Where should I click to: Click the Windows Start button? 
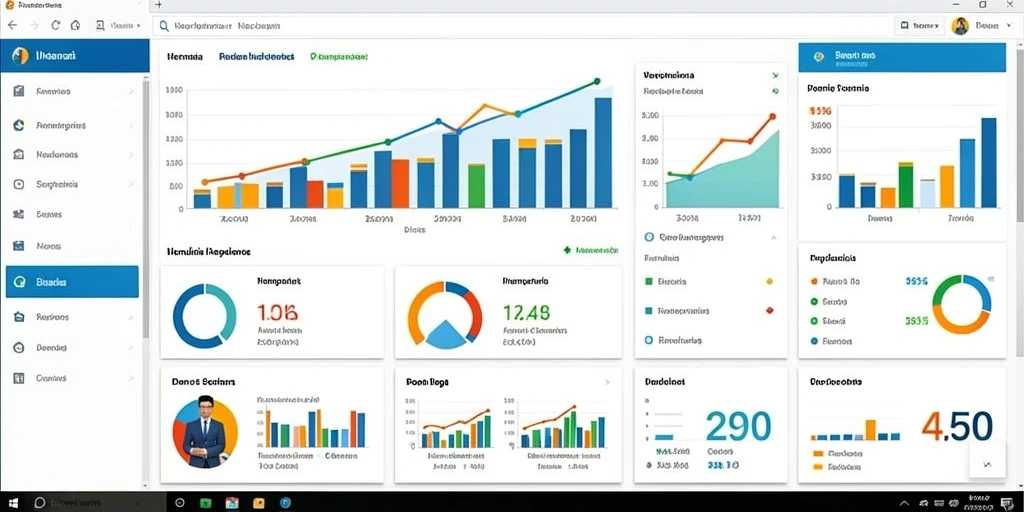click(12, 503)
